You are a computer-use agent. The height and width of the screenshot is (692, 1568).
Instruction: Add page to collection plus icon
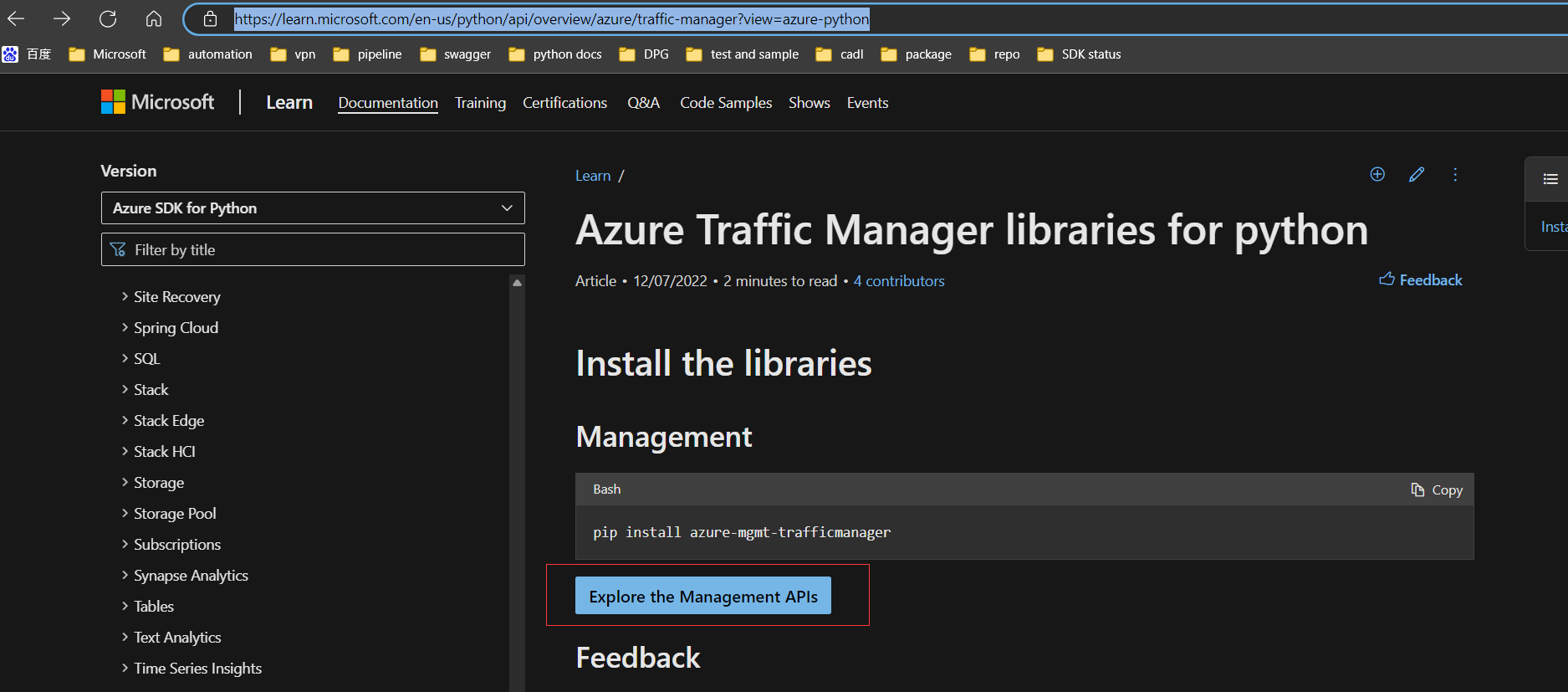1377,174
